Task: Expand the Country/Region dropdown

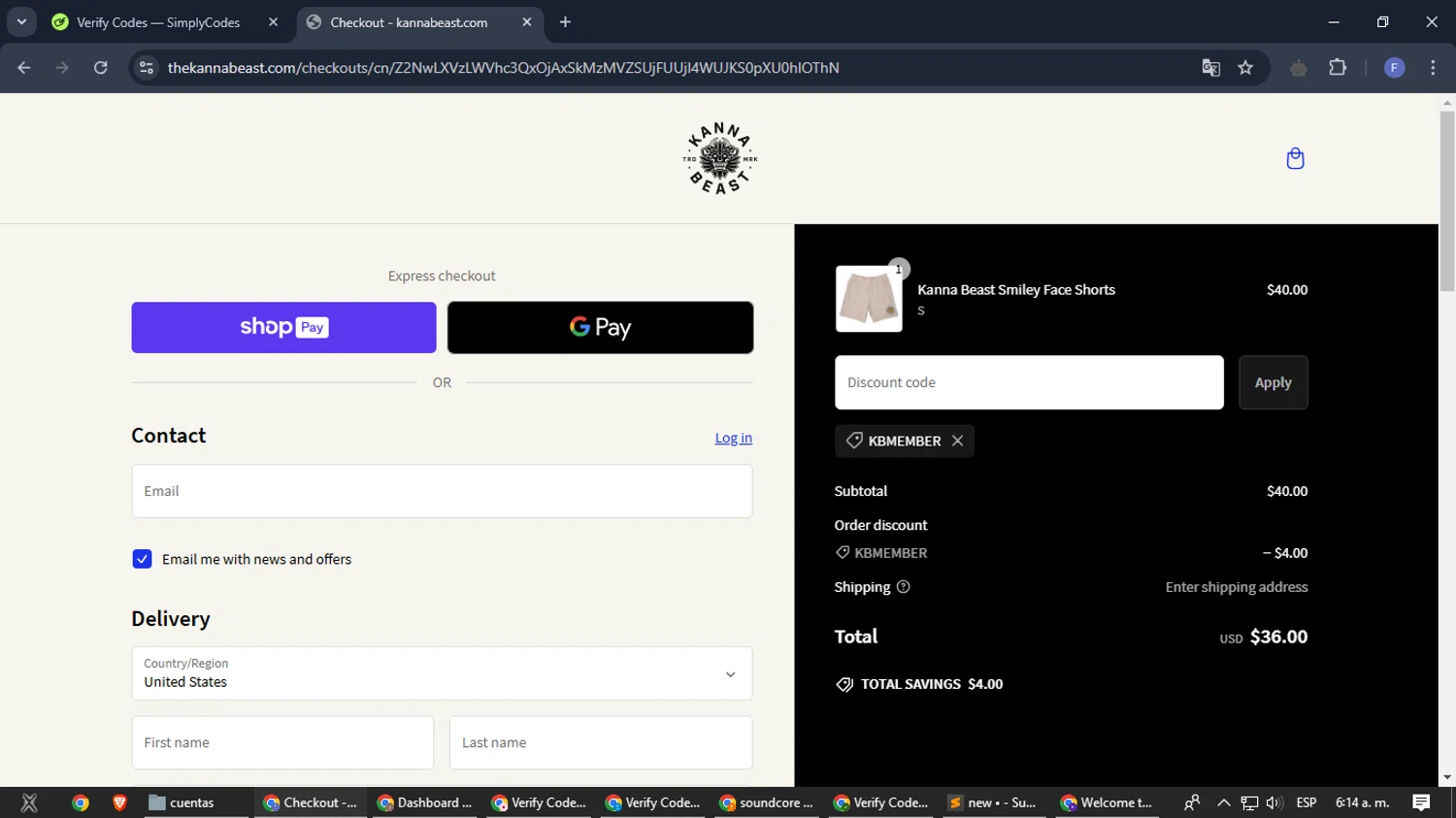Action: pyautogui.click(x=442, y=673)
